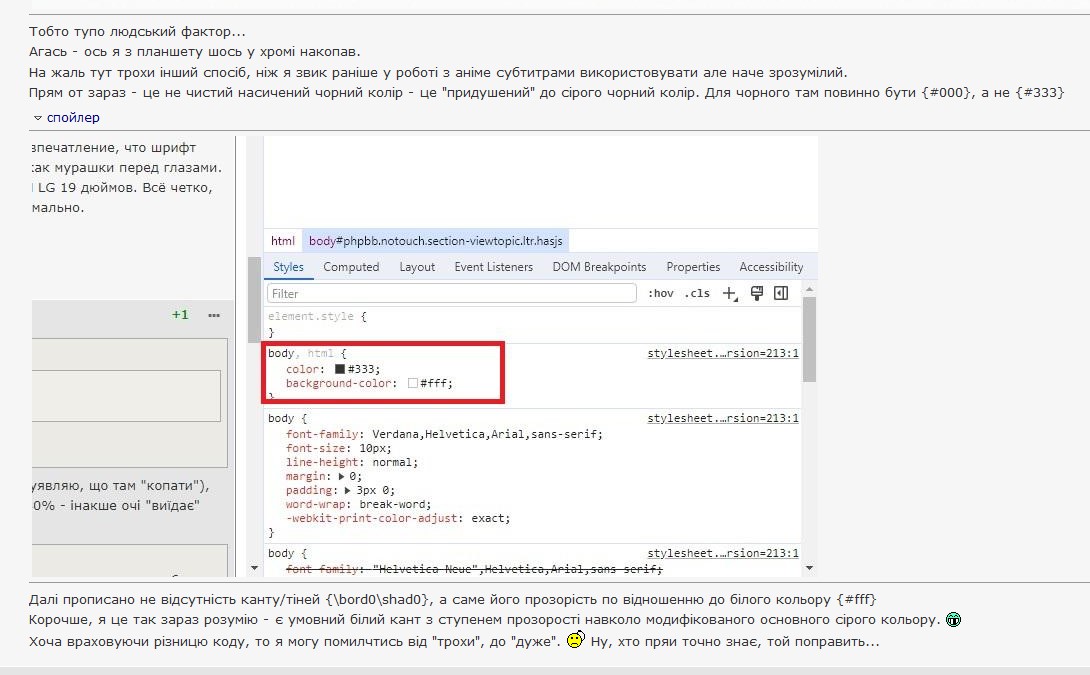Click the element.style selector text
This screenshot has width=1090, height=675.
(x=311, y=316)
